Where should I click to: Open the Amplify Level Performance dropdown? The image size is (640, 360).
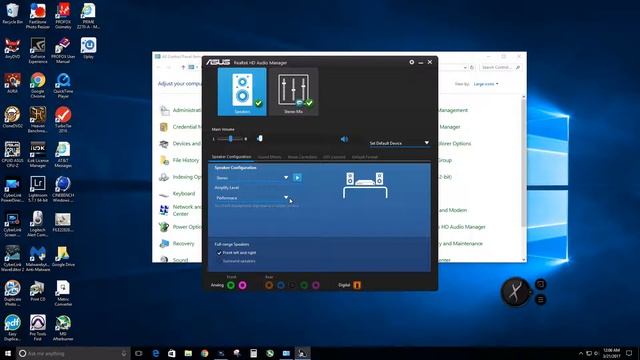coord(252,198)
